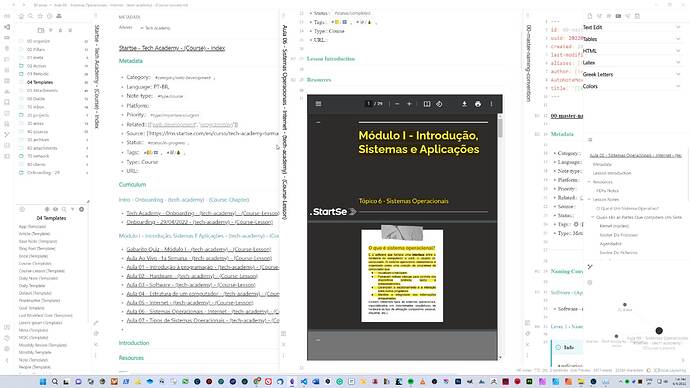Click the PDF viewer vertical scrollbar

(x=500, y=236)
